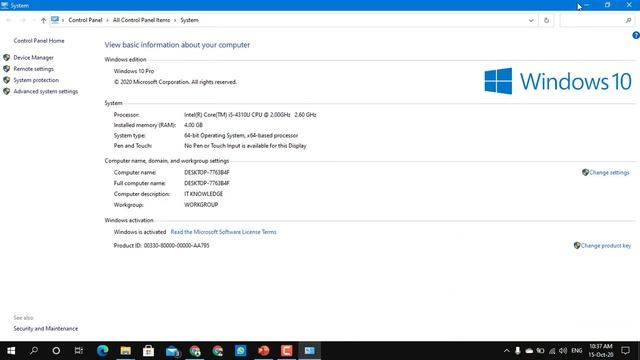
Task: Open taskbar Search
Action: [34, 351]
